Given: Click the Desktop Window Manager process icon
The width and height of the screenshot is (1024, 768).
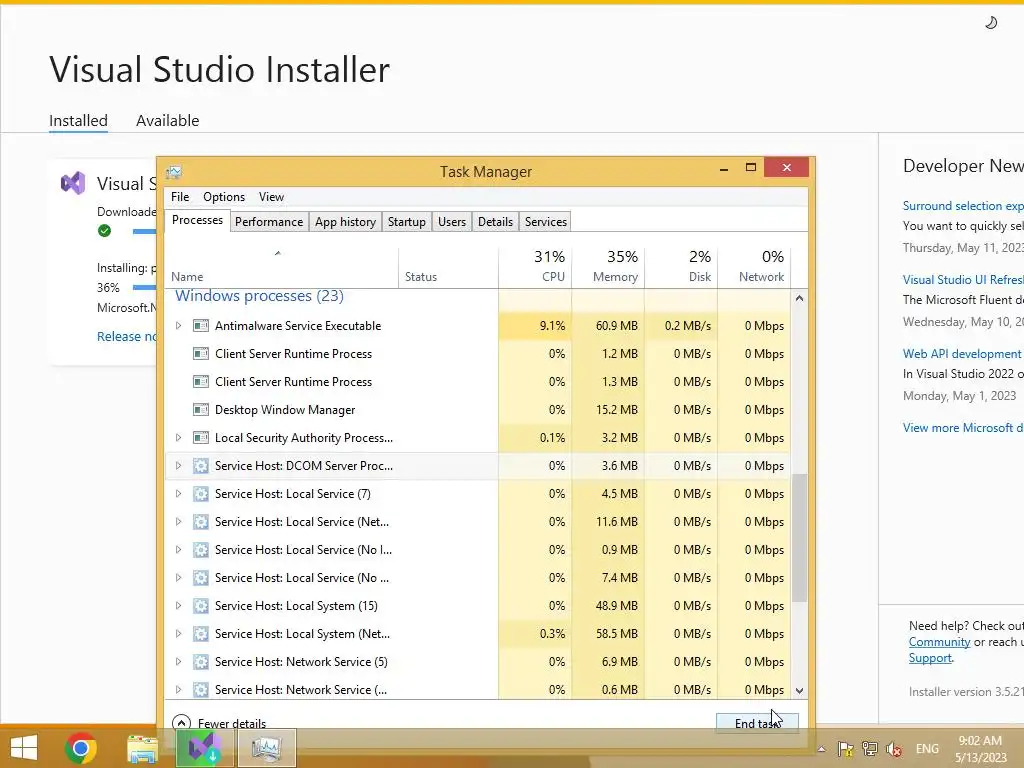Looking at the screenshot, I should 201,409.
